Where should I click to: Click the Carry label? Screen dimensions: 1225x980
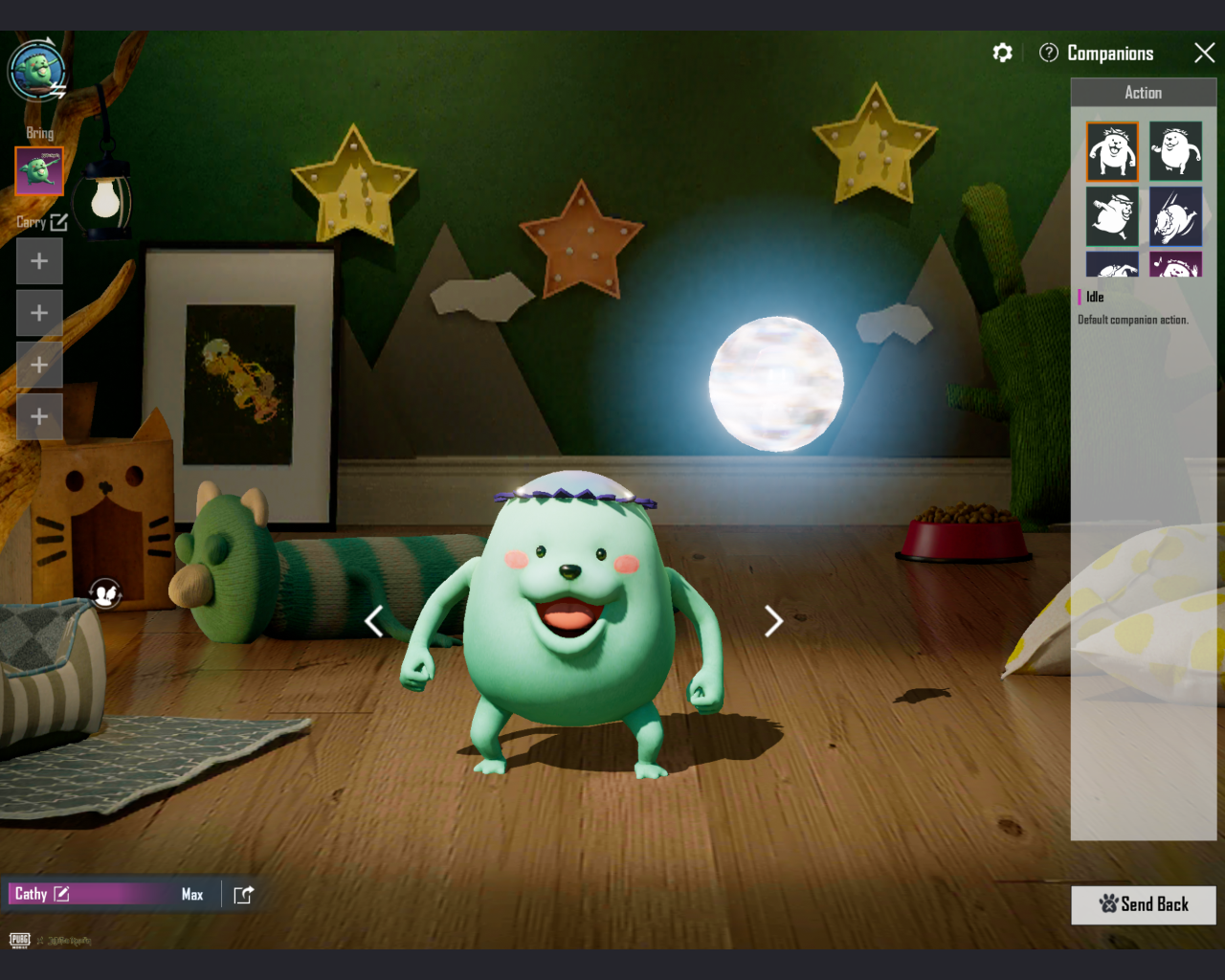pos(31,222)
